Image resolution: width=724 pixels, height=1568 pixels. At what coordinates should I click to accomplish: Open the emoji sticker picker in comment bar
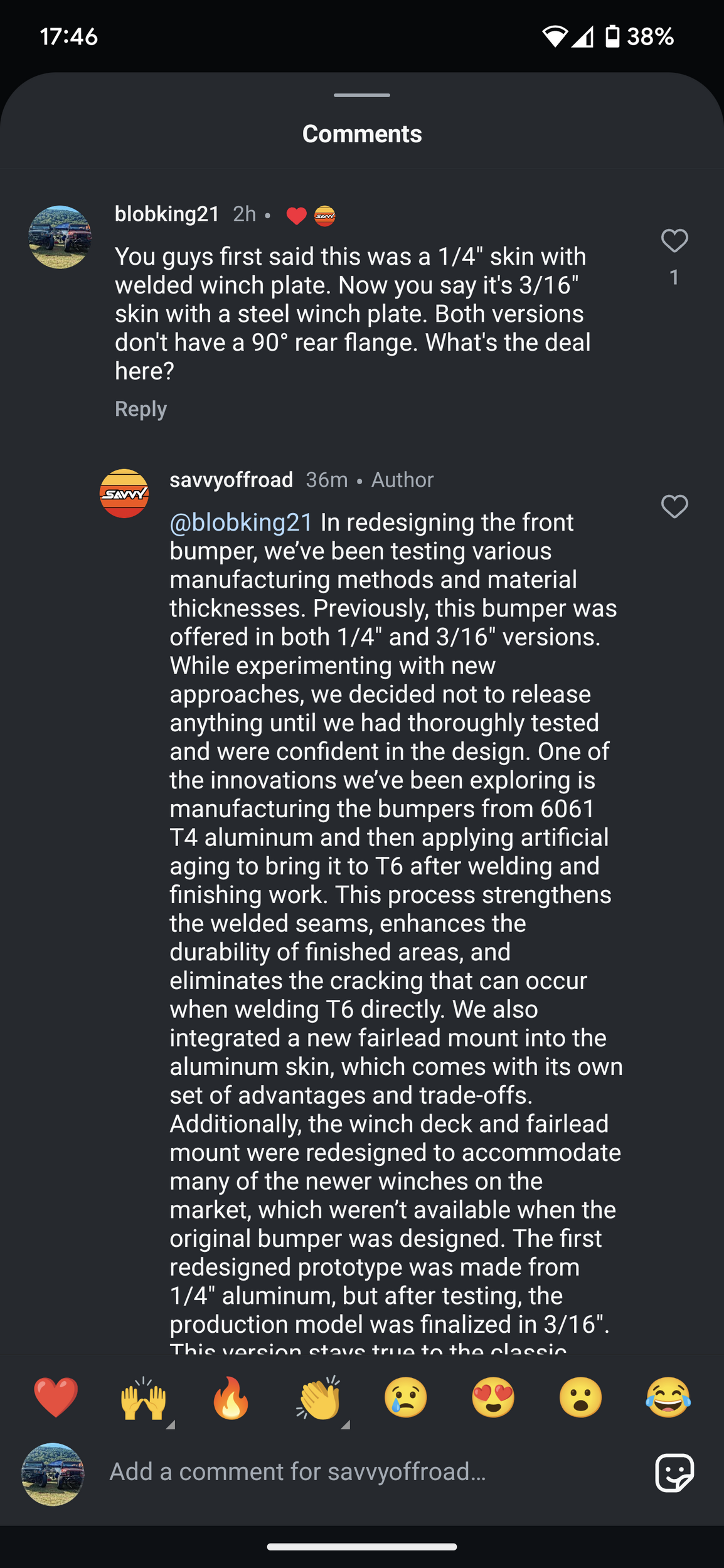(673, 1472)
